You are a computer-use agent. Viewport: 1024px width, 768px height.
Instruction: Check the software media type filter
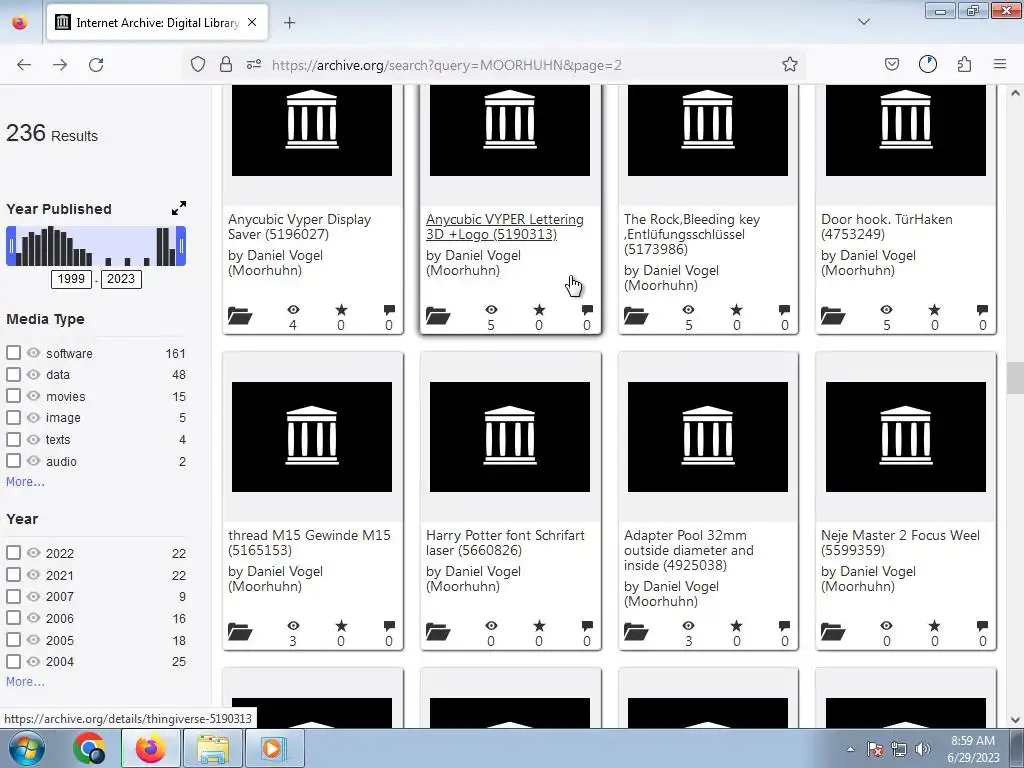pos(13,353)
